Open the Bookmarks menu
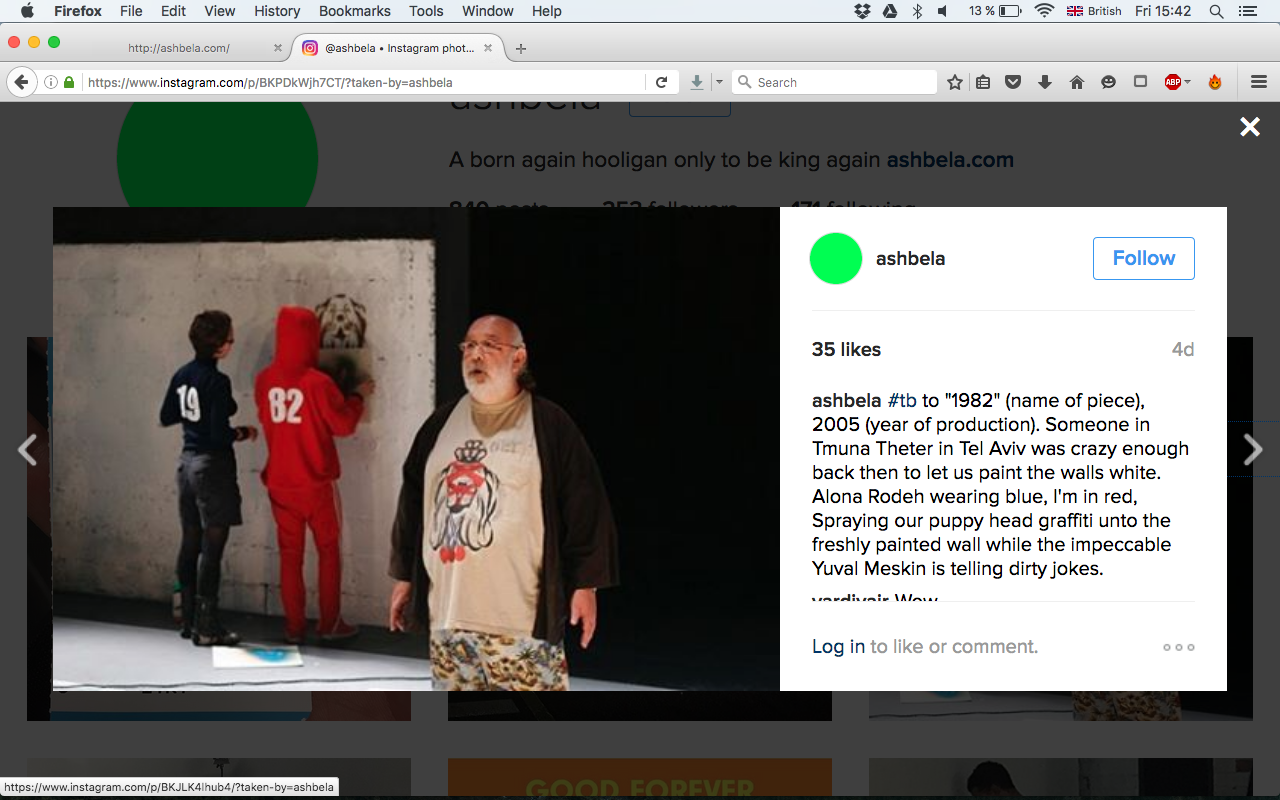The image size is (1280, 800). (355, 11)
